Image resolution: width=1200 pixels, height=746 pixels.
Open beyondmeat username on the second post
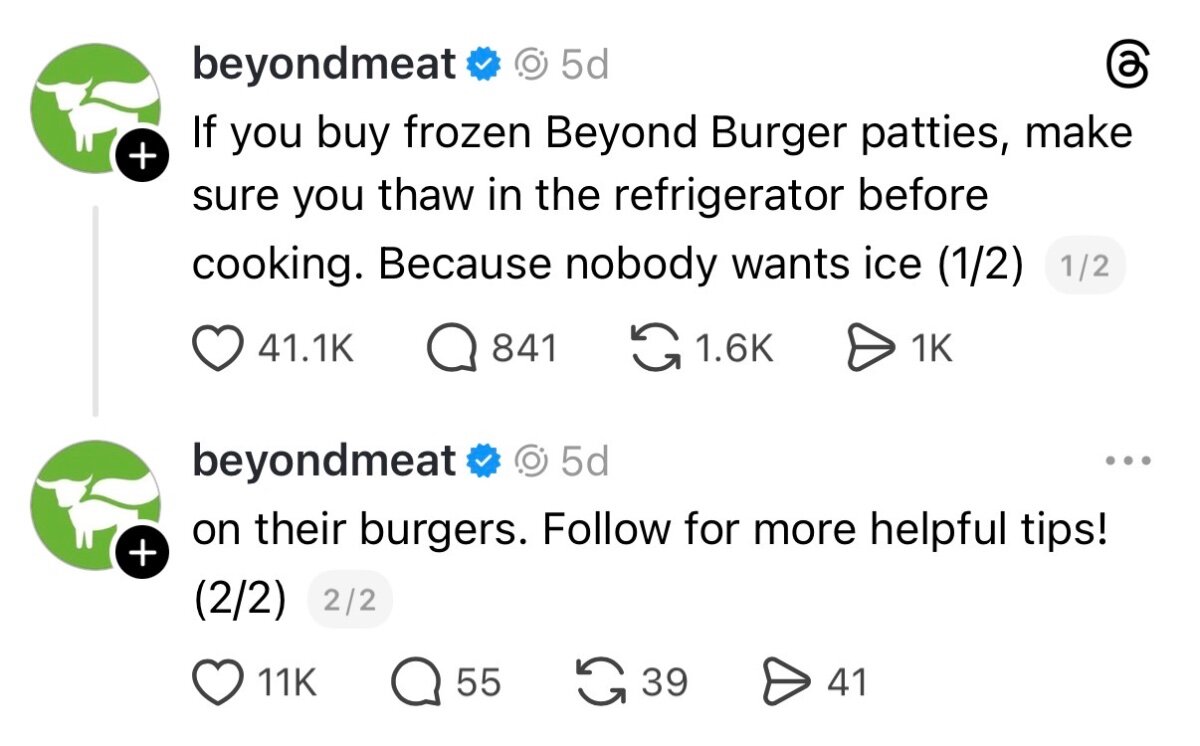[x=324, y=461]
